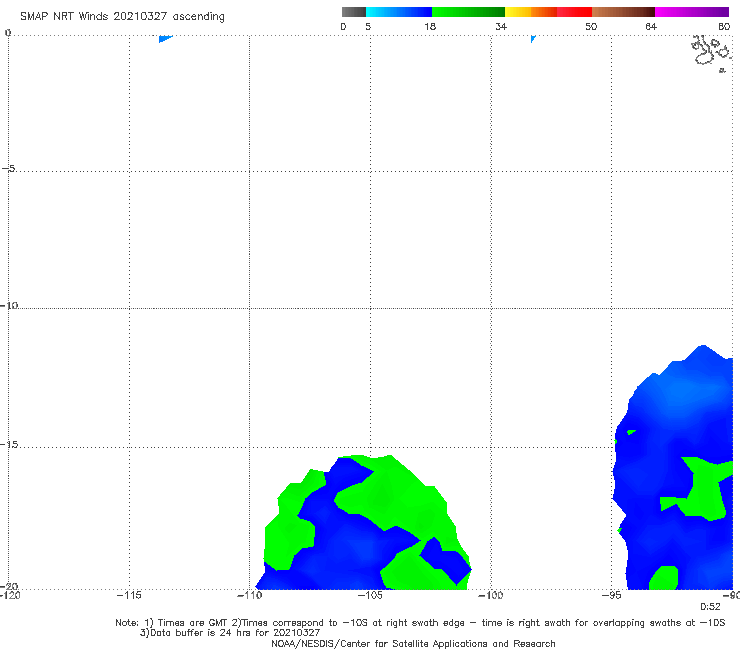
Task: Click the latitude label '-10'
Action: 9,305
